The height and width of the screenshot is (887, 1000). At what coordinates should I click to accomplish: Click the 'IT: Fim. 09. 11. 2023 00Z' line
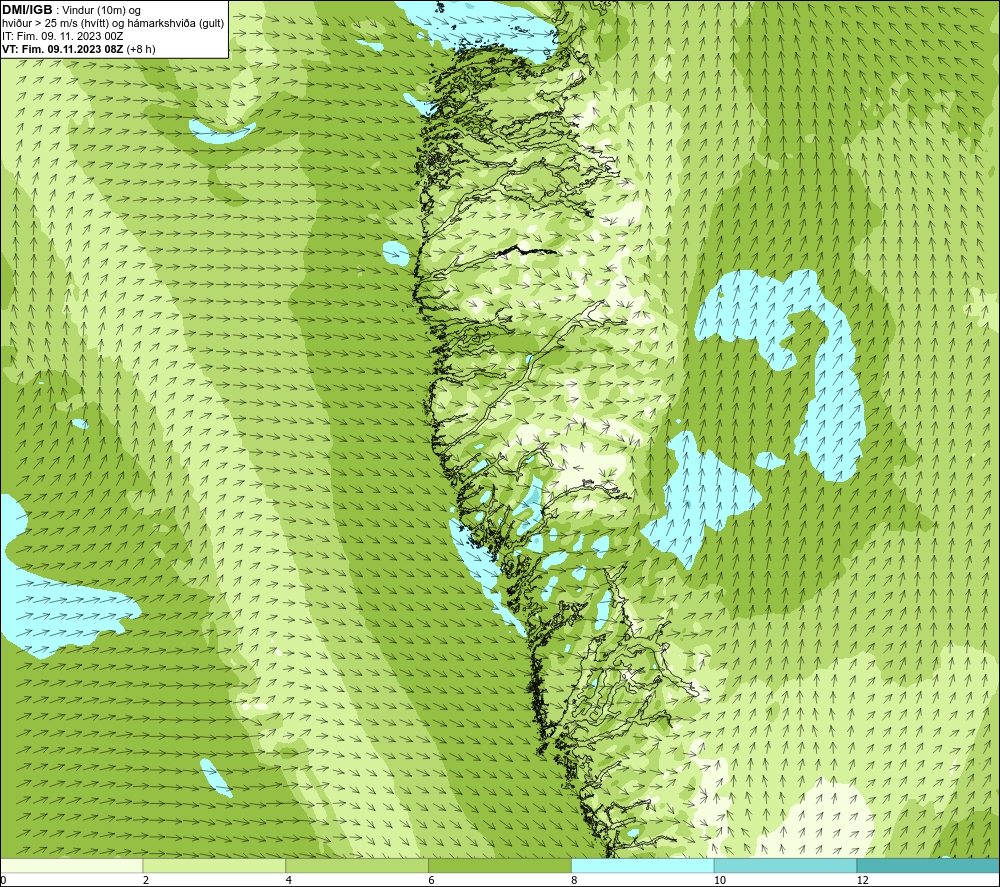[x=62, y=36]
